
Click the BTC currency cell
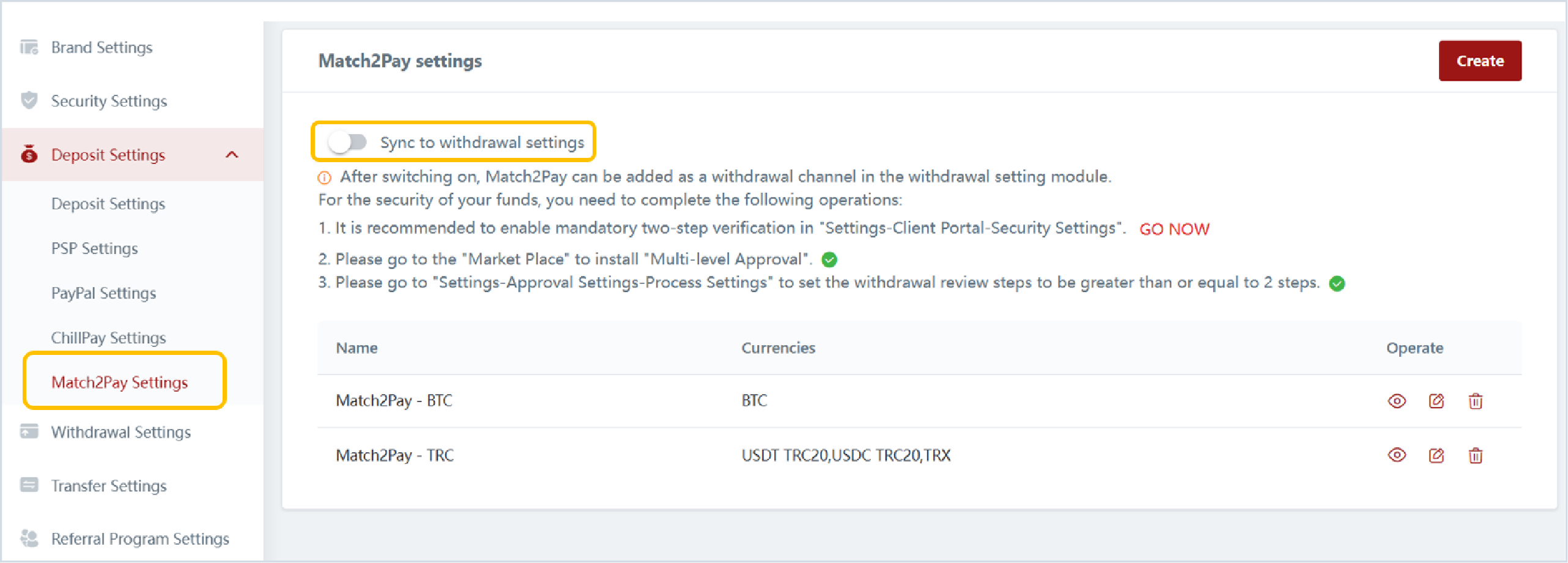pos(754,401)
